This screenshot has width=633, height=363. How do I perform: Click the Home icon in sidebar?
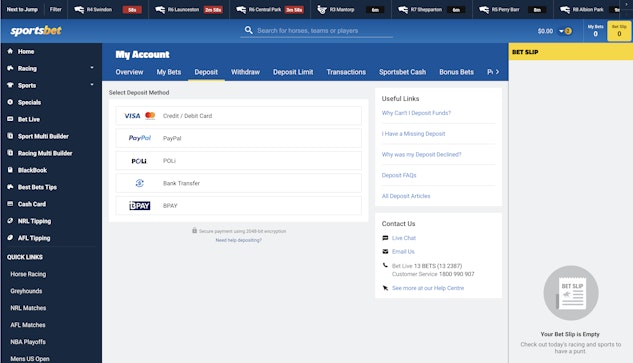click(10, 51)
